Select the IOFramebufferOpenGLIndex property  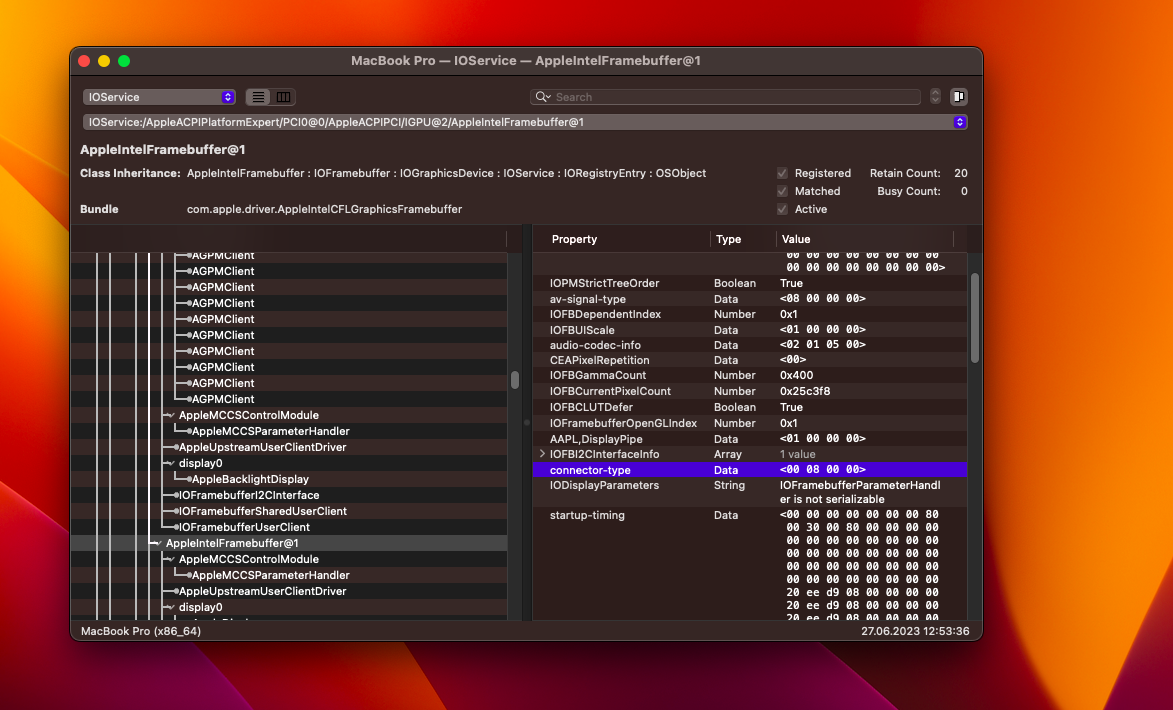pos(623,423)
